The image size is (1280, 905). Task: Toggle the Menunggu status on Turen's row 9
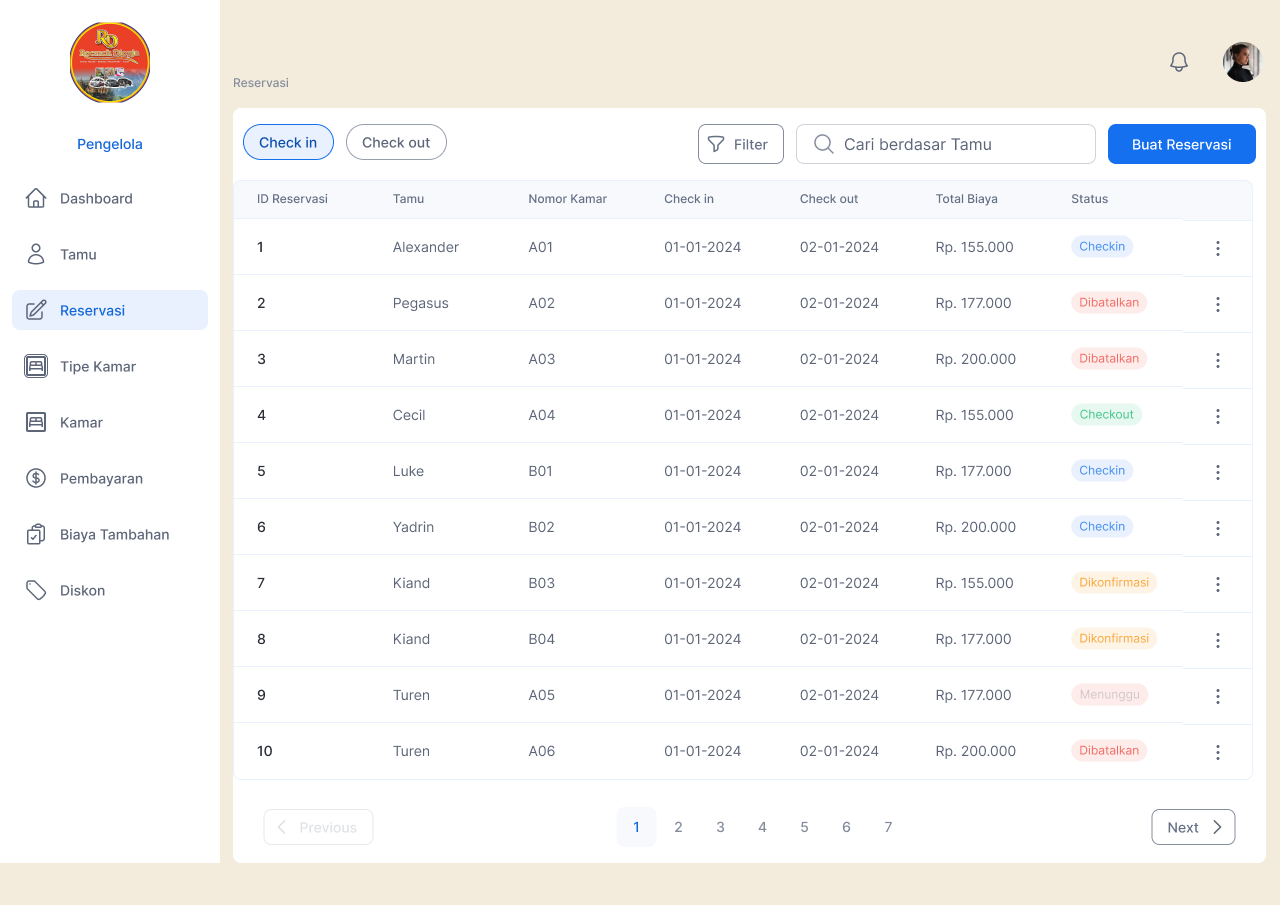tap(1109, 695)
